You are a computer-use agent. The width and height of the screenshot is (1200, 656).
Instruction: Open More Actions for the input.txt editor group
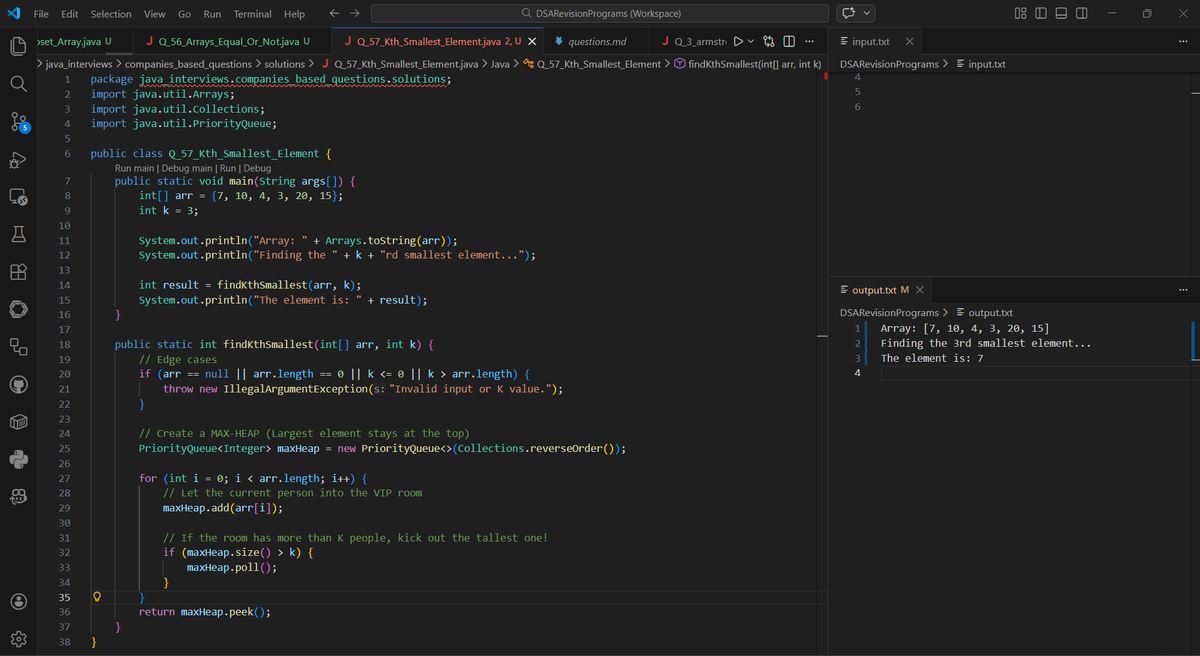1184,42
